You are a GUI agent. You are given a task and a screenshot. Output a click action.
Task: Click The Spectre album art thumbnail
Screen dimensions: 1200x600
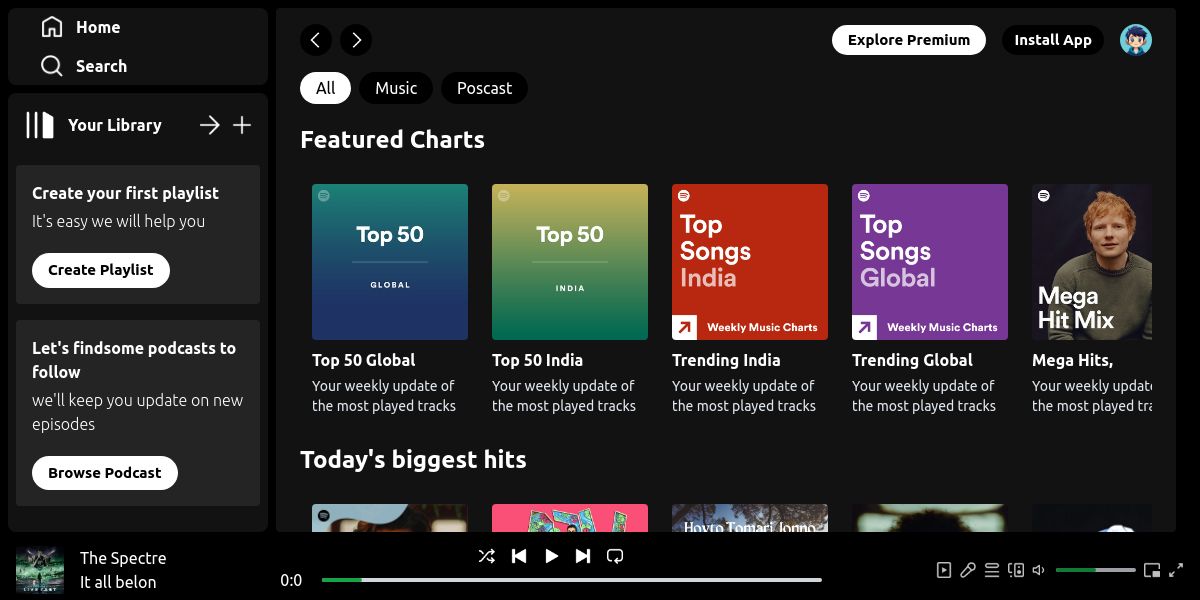coord(40,570)
